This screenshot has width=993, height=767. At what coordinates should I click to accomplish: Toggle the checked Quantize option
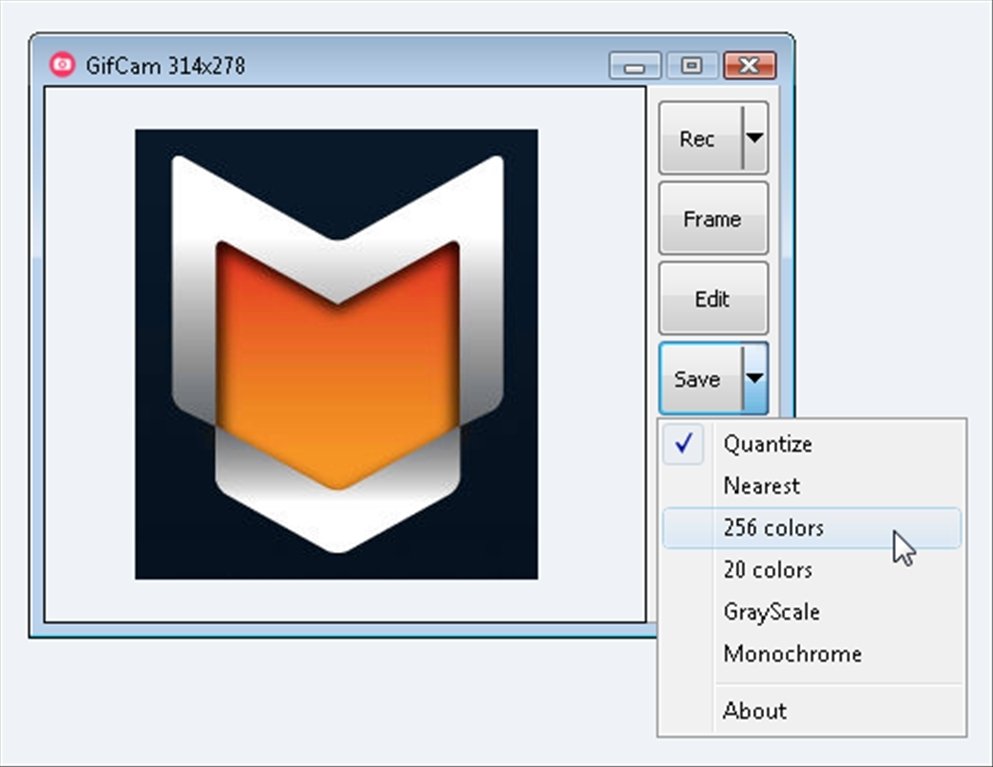coord(812,444)
